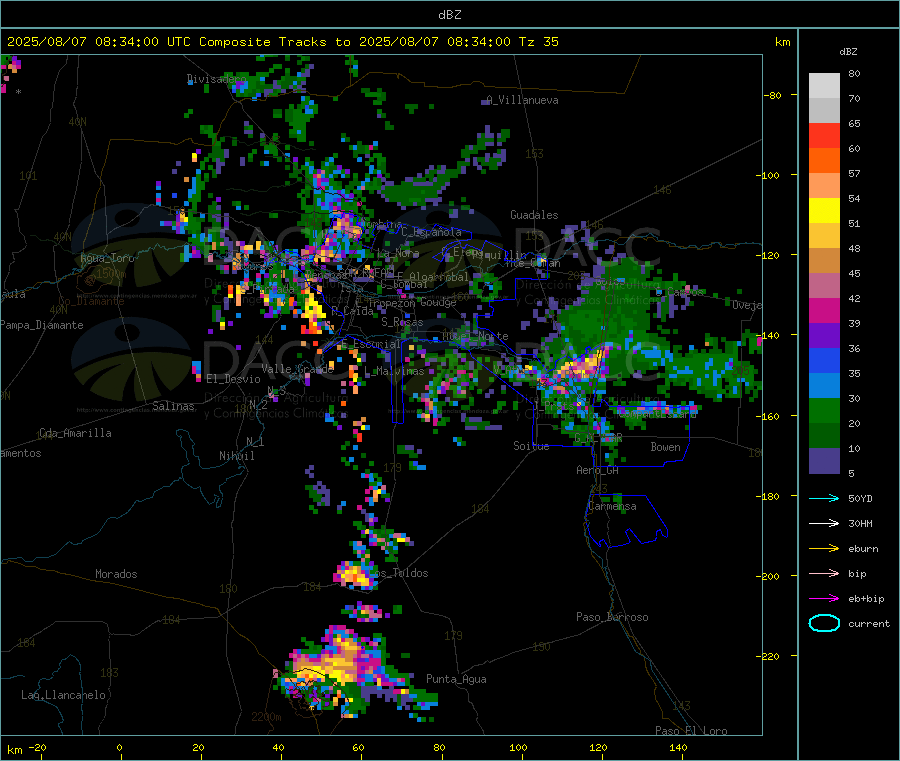Click the S_Rosas location label

(x=402, y=322)
